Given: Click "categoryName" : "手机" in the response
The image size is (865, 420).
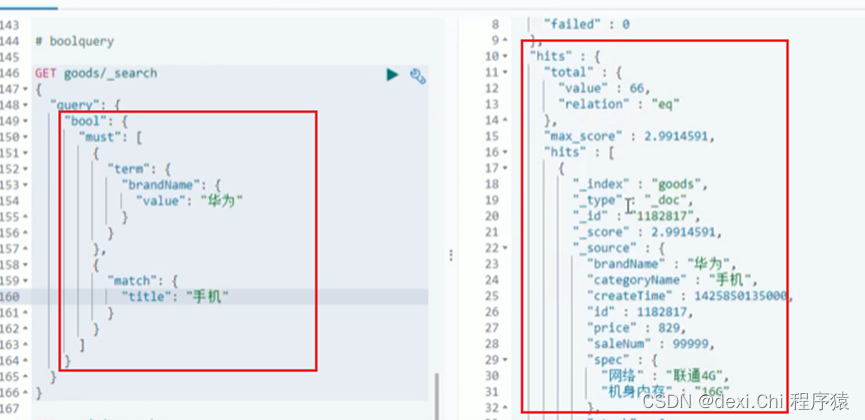Looking at the screenshot, I should click(x=672, y=280).
